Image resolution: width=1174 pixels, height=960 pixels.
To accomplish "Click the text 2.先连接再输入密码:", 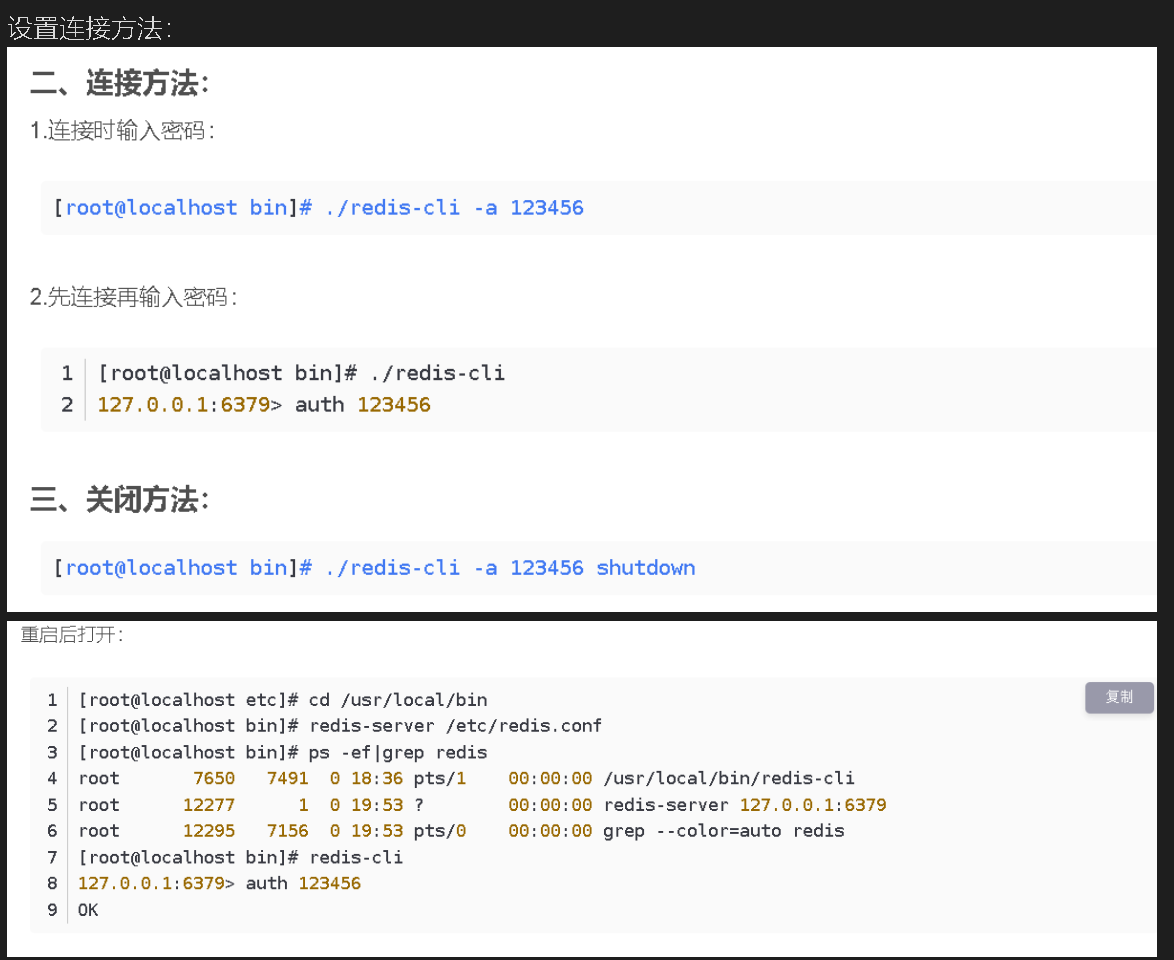I will [133, 297].
